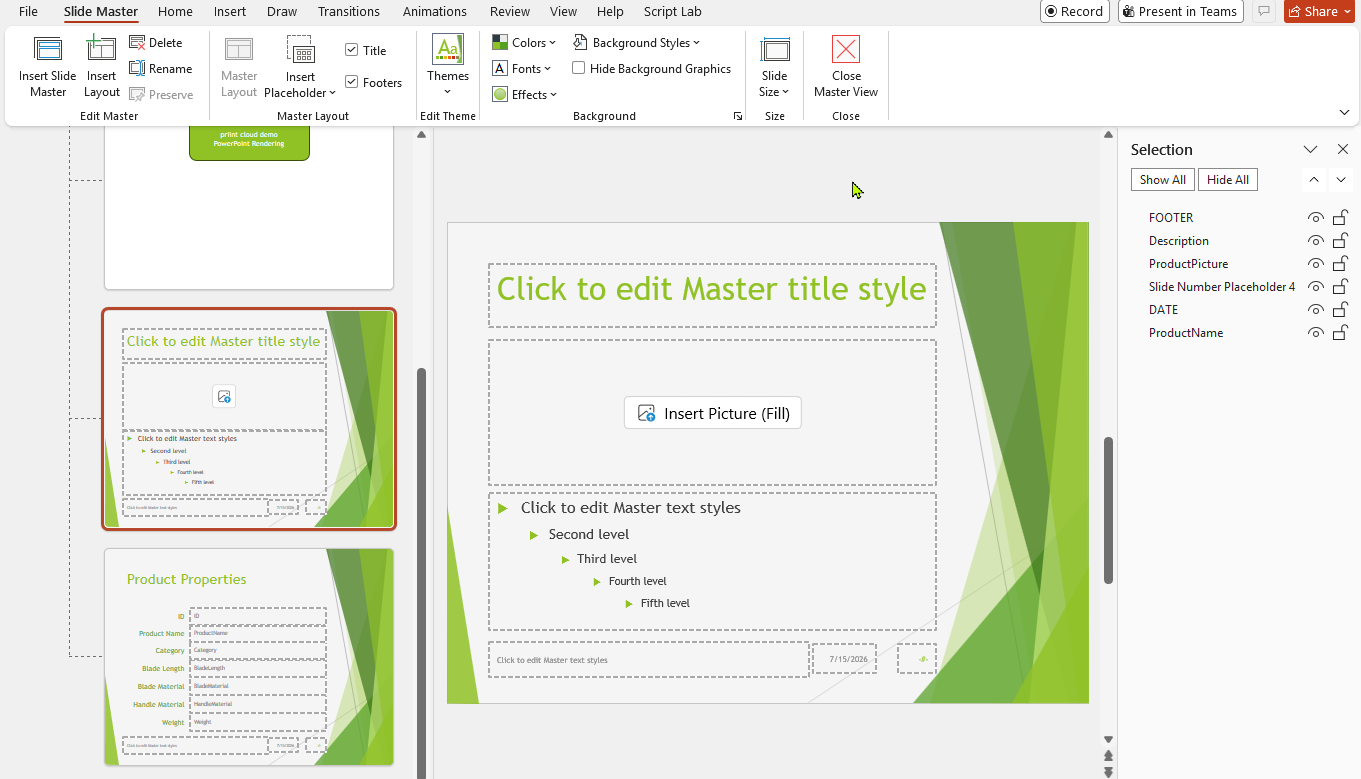The image size is (1361, 779).
Task: Enable Hide Background Graphics checkbox
Action: pyautogui.click(x=578, y=68)
